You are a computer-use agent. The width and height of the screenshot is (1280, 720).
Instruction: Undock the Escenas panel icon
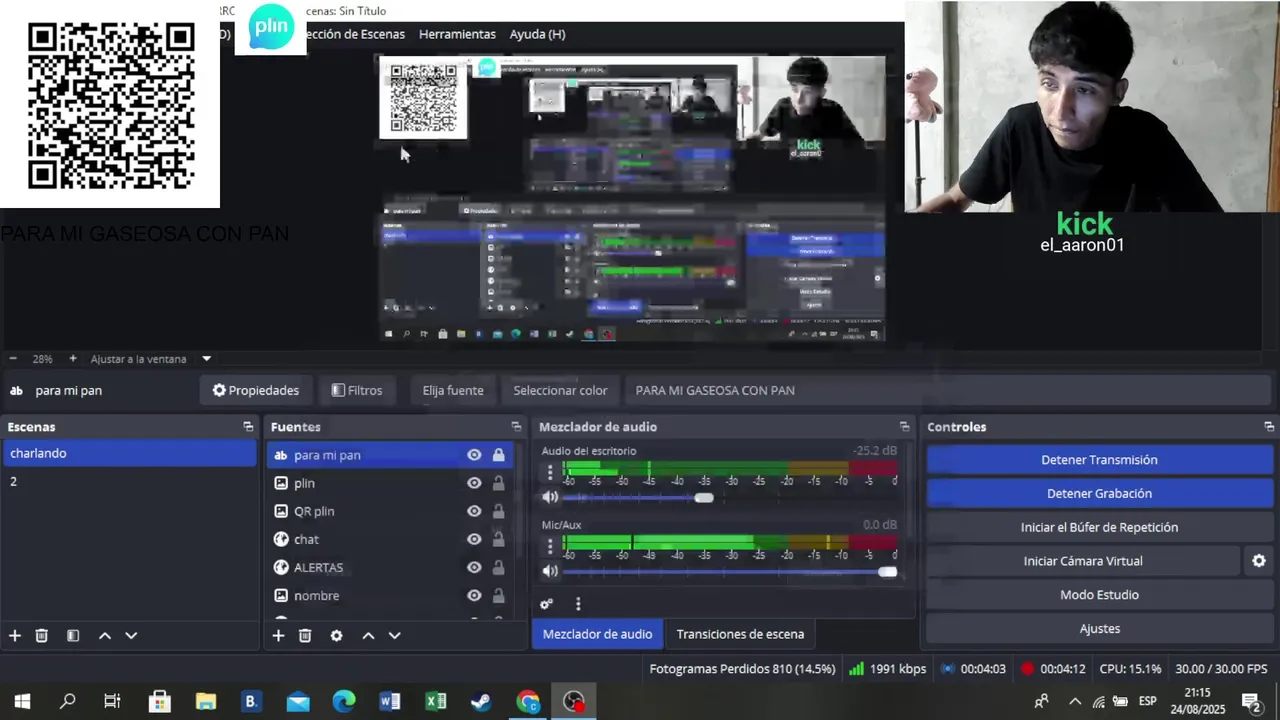(x=248, y=427)
